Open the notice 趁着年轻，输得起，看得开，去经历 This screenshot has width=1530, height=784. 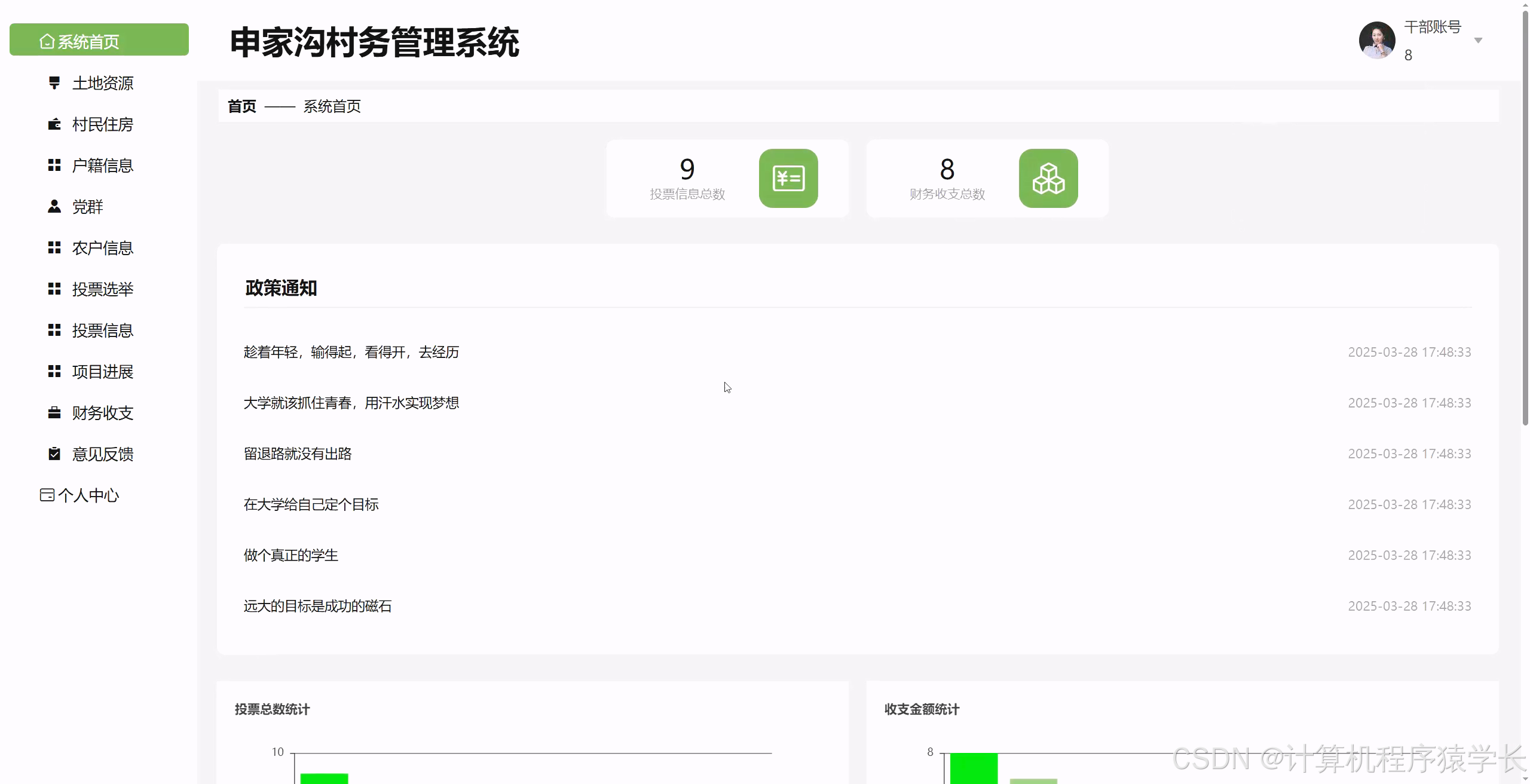coord(351,352)
